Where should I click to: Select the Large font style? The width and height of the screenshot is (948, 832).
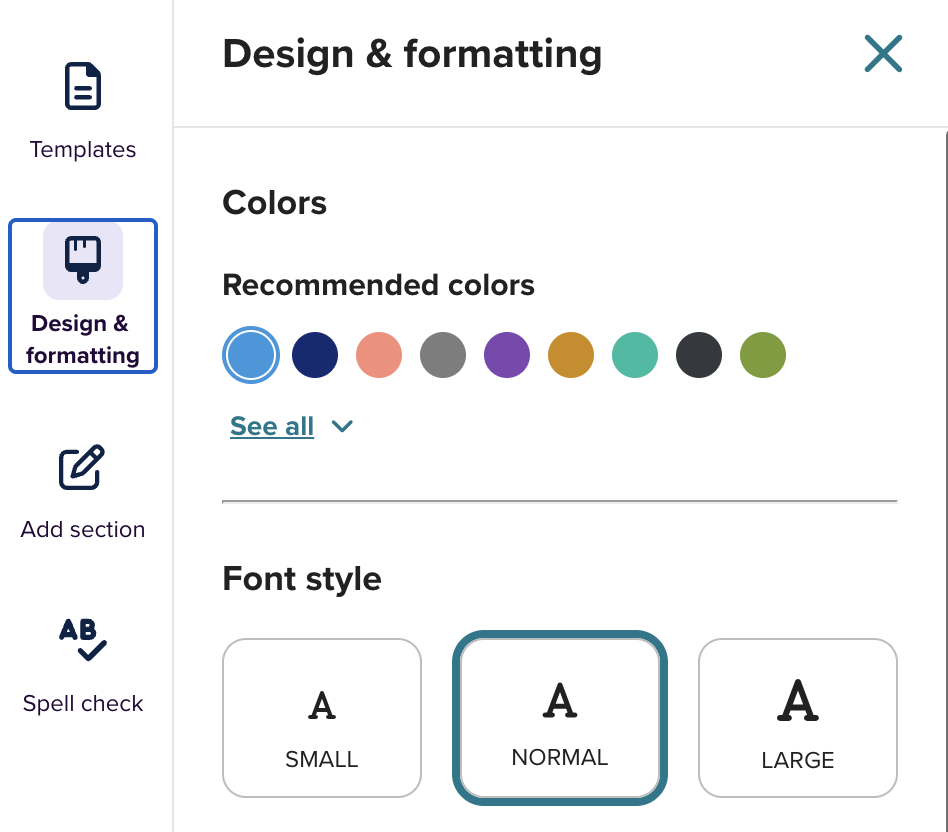(x=798, y=718)
